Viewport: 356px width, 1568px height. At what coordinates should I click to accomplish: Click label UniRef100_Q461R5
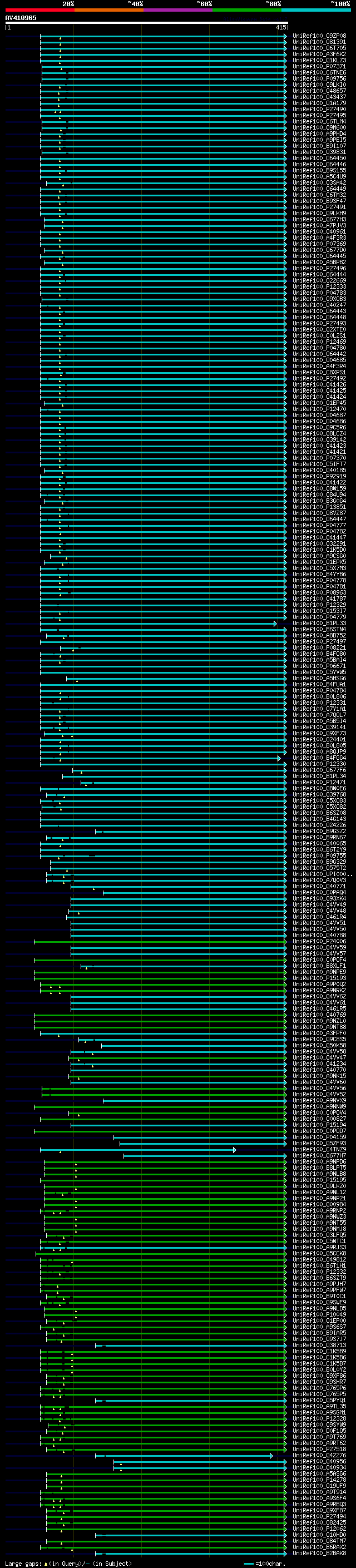(319, 1008)
